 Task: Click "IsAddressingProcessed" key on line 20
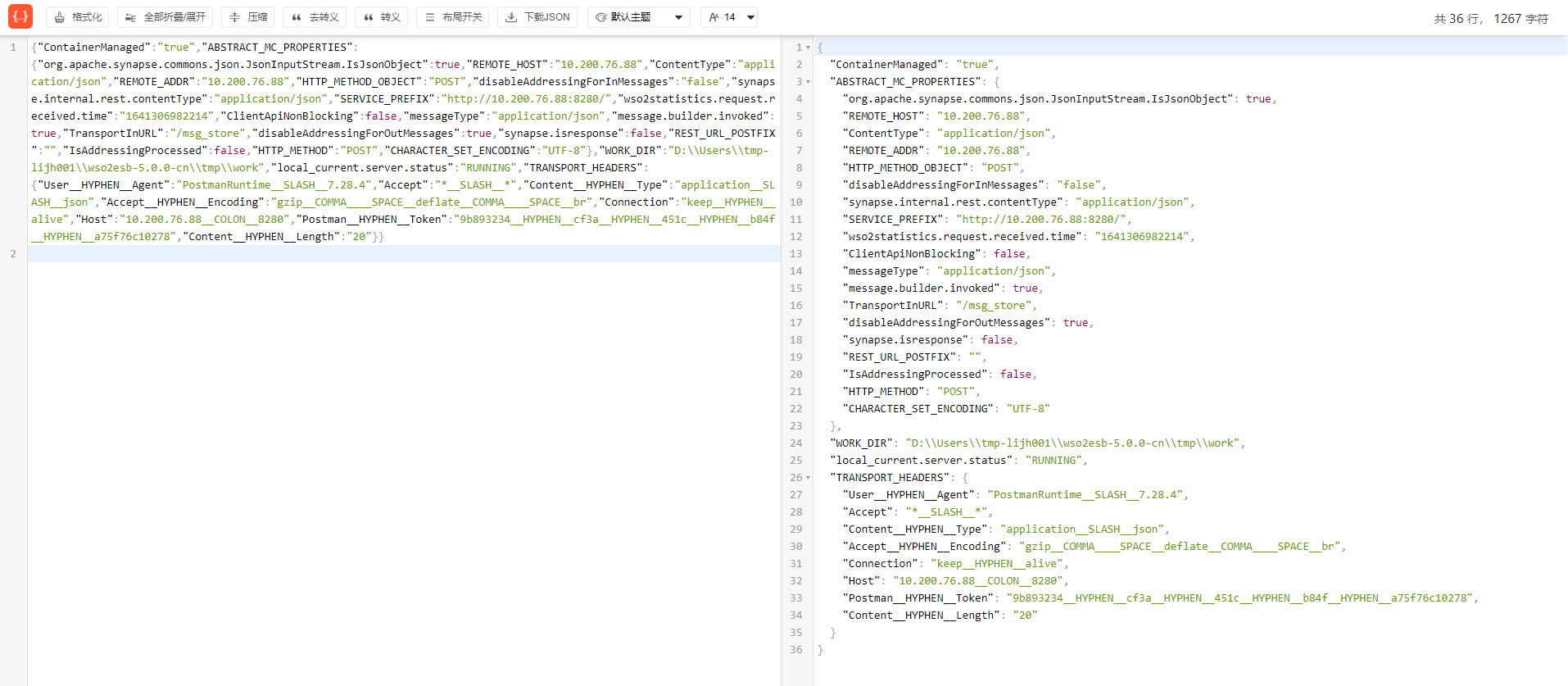[x=915, y=375]
